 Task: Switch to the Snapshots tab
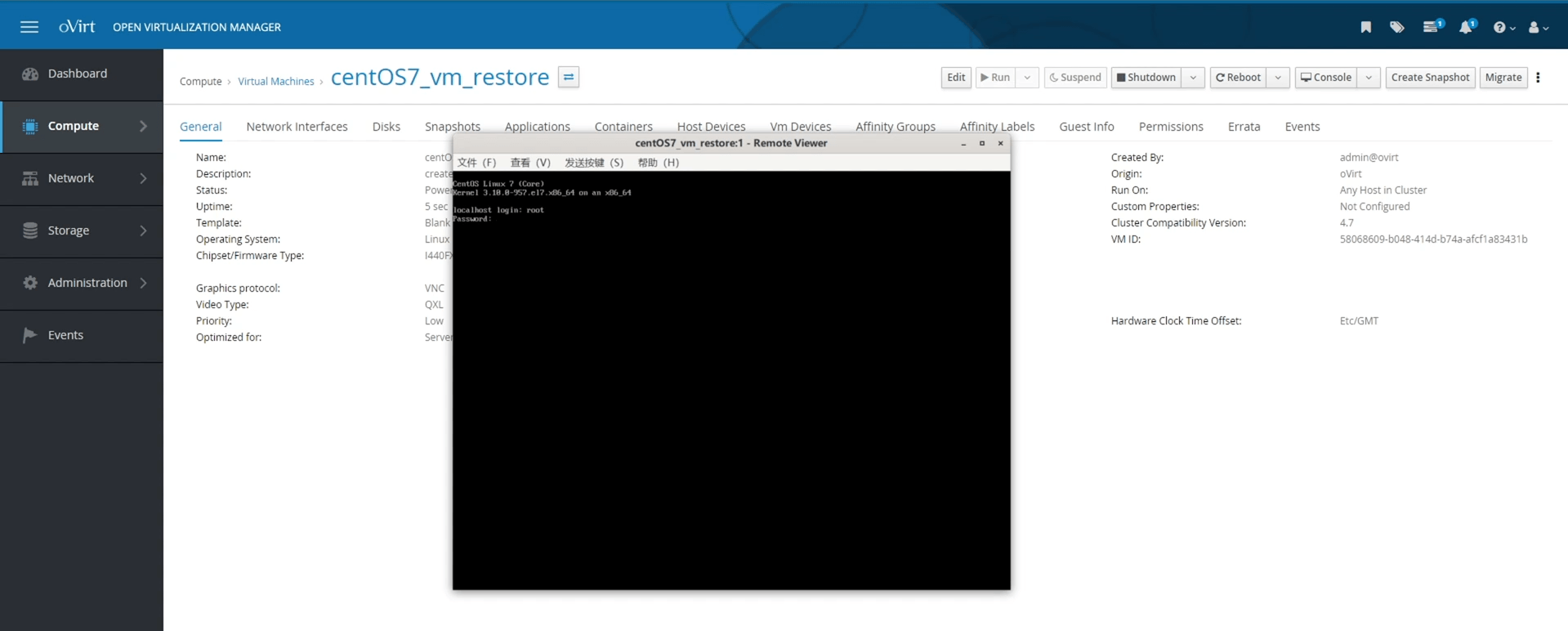pos(453,127)
